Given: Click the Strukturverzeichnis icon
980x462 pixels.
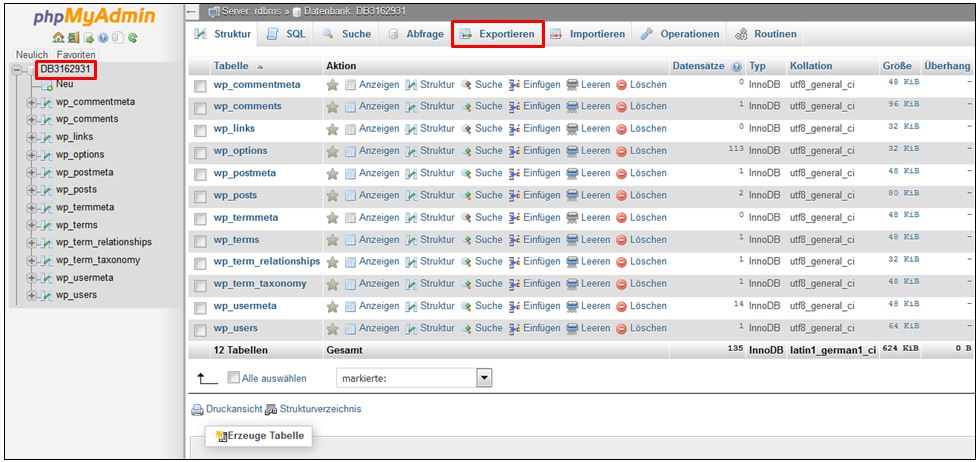Looking at the screenshot, I should pos(271,410).
